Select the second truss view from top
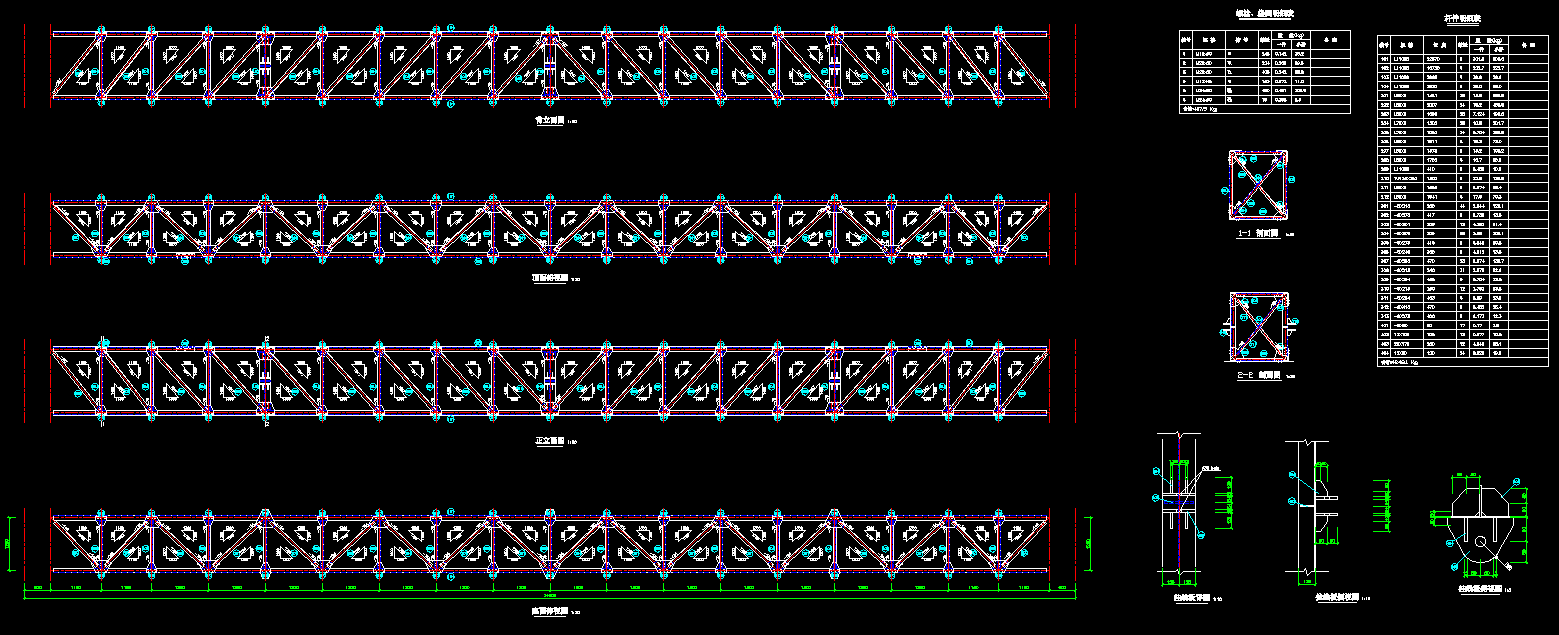Screen dimensions: 1559x635 pyautogui.click(x=550, y=228)
